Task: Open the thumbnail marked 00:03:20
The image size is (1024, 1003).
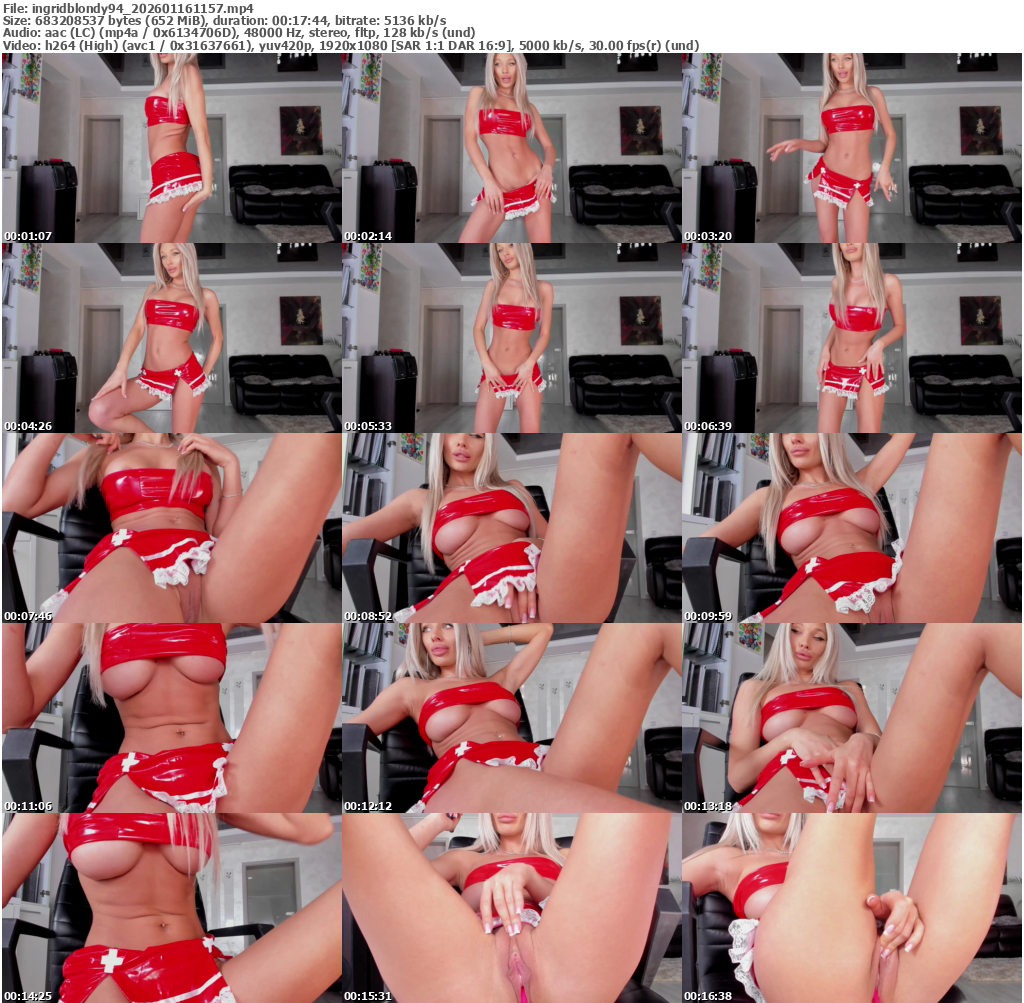Action: [851, 148]
